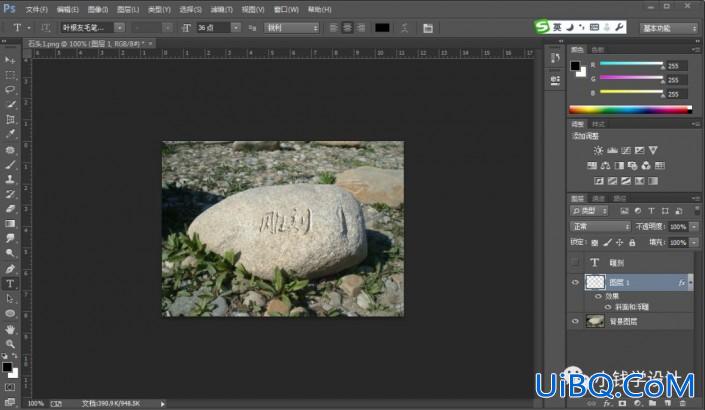705x410 pixels.
Task: Open the Edit (E) menu
Action: tap(67, 9)
